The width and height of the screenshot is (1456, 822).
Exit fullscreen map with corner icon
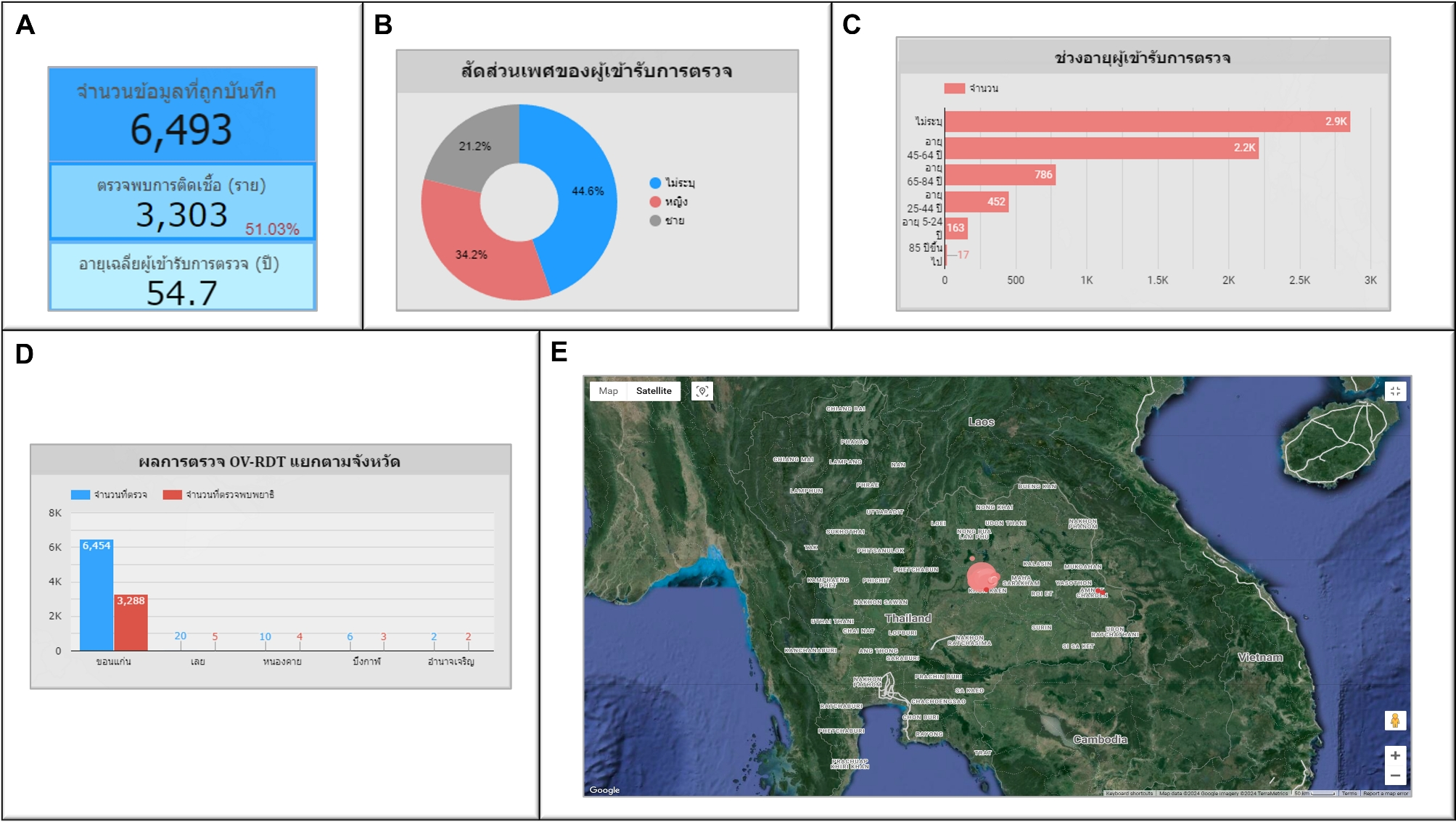click(x=1394, y=391)
